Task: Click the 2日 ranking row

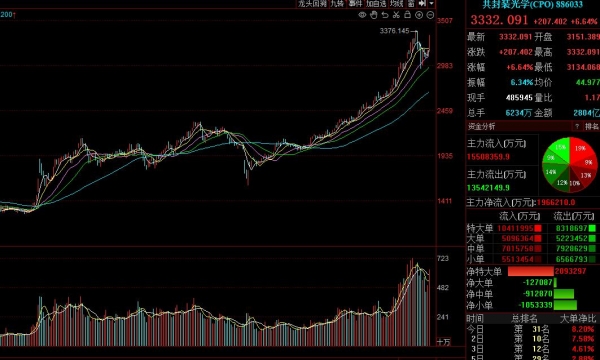Action: (x=533, y=339)
